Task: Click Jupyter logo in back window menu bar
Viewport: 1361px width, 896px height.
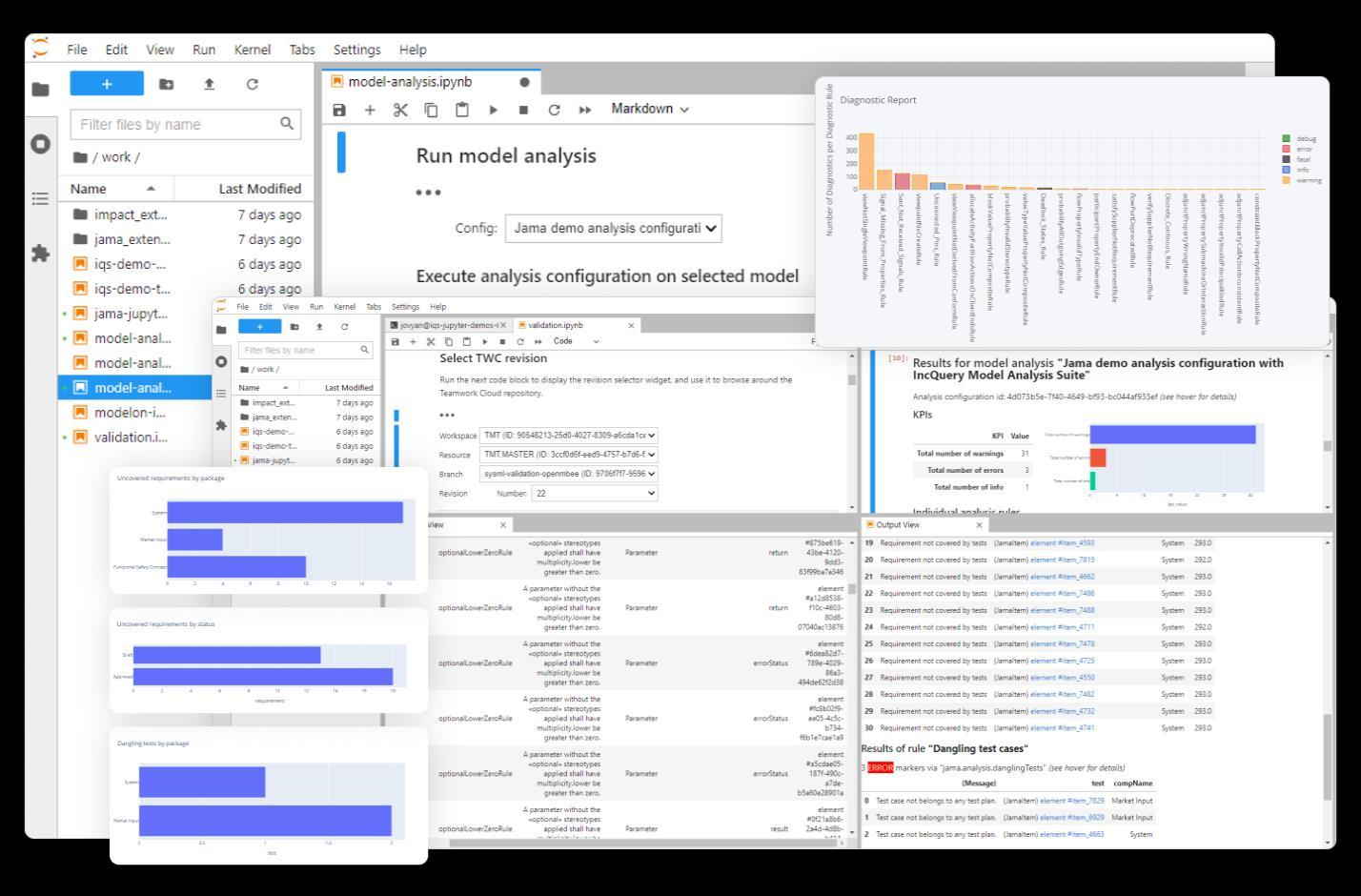Action: point(40,49)
